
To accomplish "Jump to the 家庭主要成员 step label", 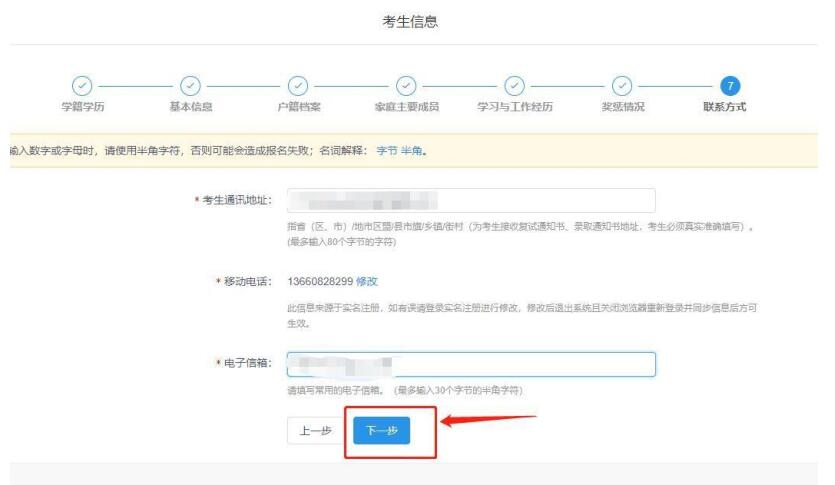I will [x=406, y=107].
